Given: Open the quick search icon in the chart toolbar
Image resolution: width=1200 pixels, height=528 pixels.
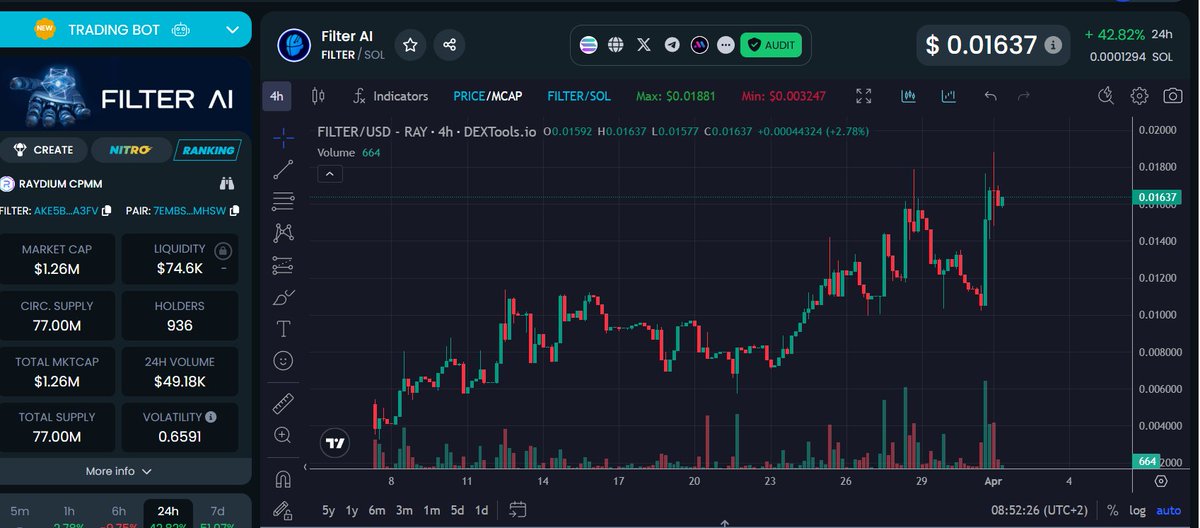Looking at the screenshot, I should click(1106, 96).
